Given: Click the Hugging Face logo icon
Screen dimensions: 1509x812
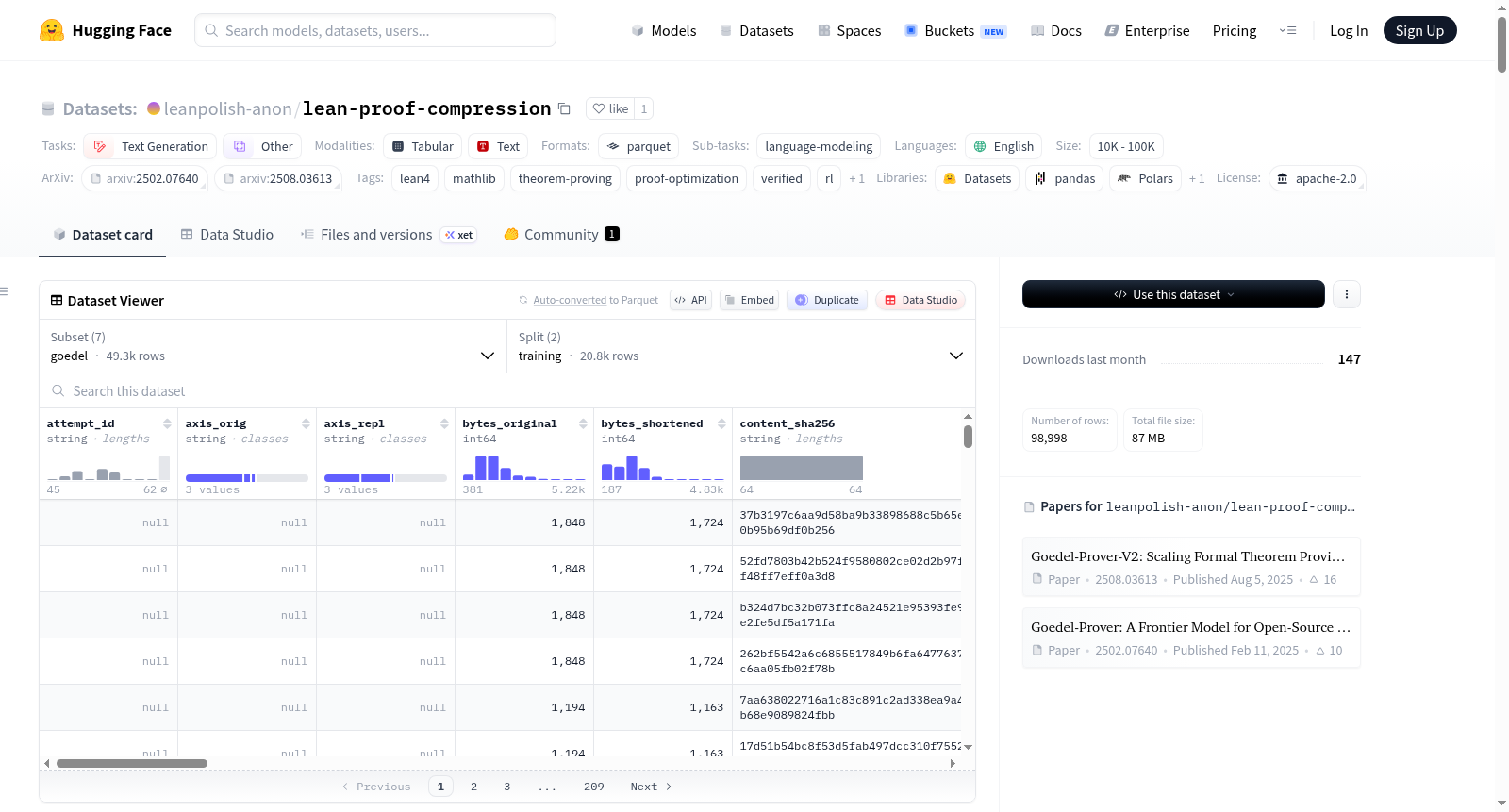Looking at the screenshot, I should click(52, 30).
